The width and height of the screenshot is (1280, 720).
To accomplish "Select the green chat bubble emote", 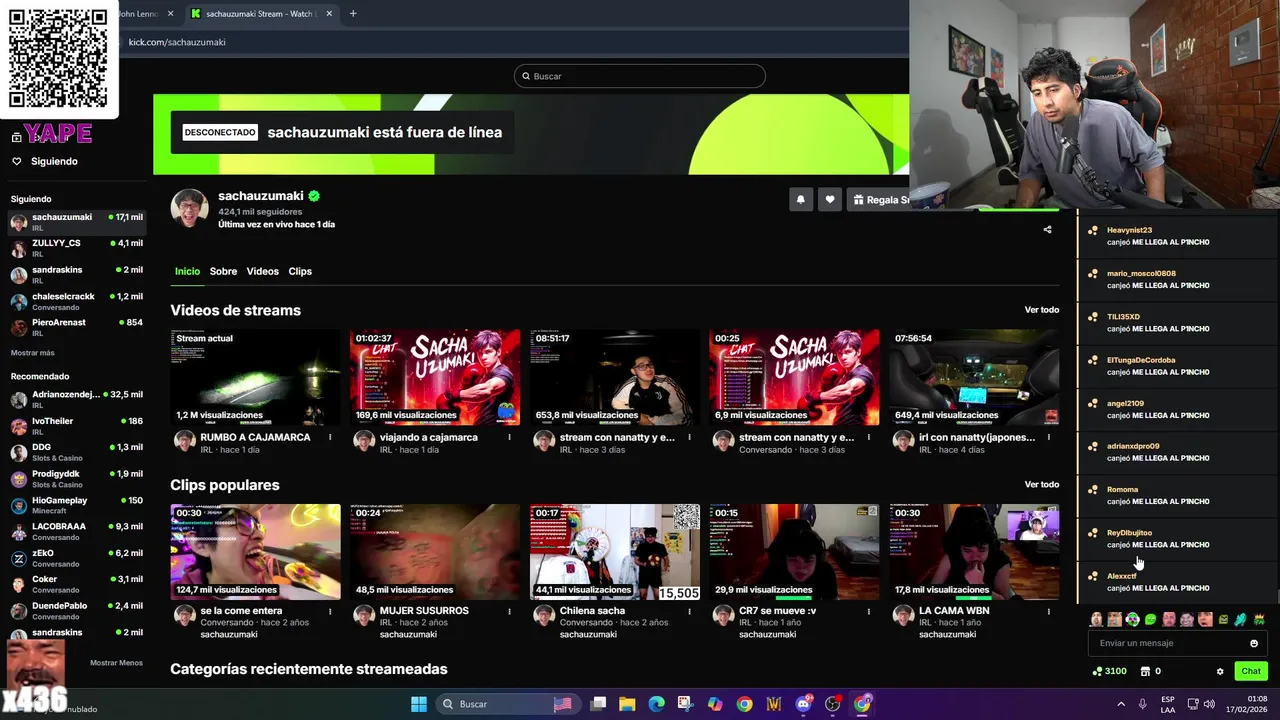I will click(x=1150, y=620).
